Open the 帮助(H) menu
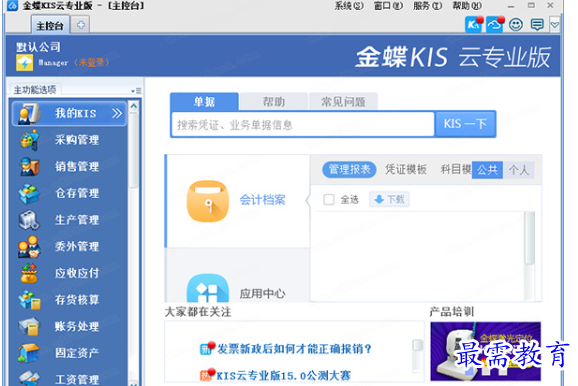This screenshot has width=578, height=386. tap(467, 6)
